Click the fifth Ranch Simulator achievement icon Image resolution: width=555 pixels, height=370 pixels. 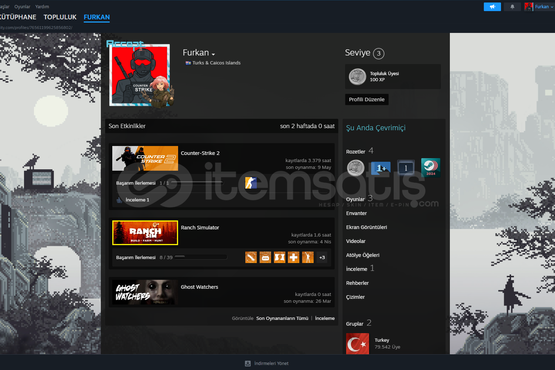(308, 257)
